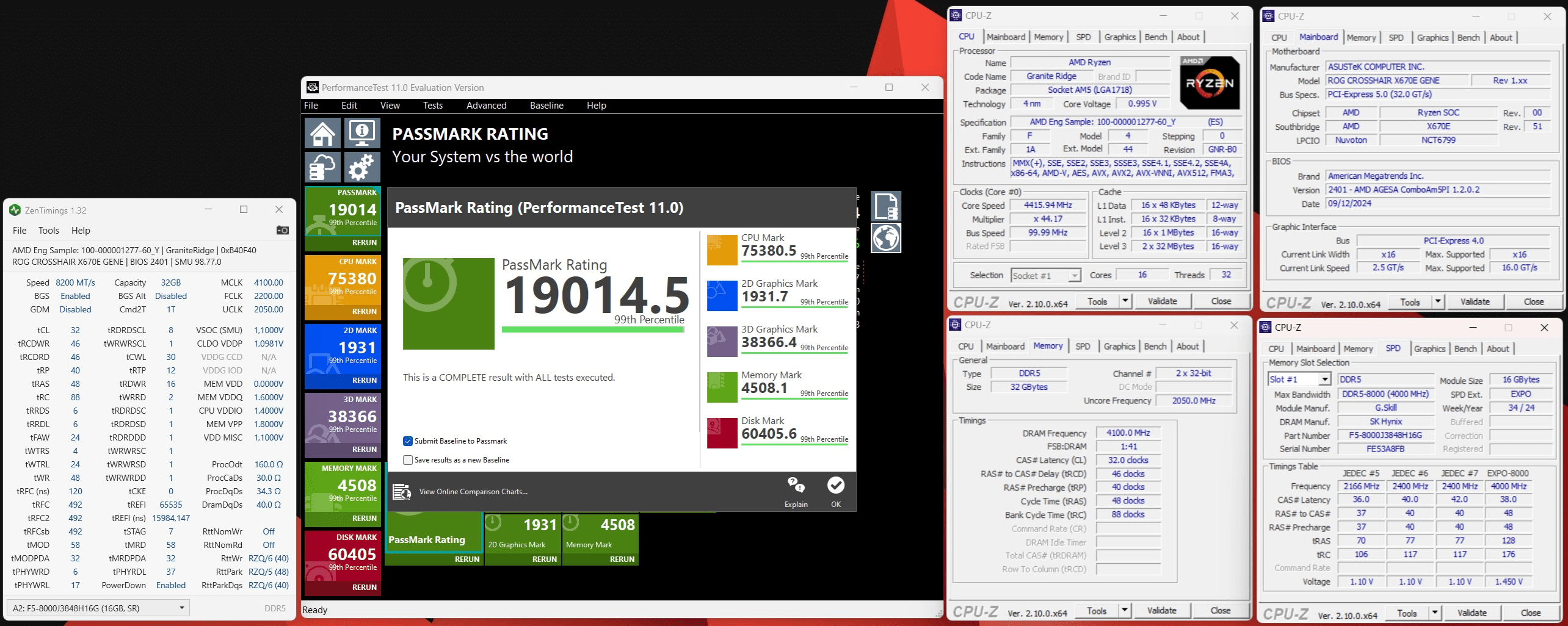Click Explain icon in rating dialog
This screenshot has height=626, width=1568.
point(796,486)
